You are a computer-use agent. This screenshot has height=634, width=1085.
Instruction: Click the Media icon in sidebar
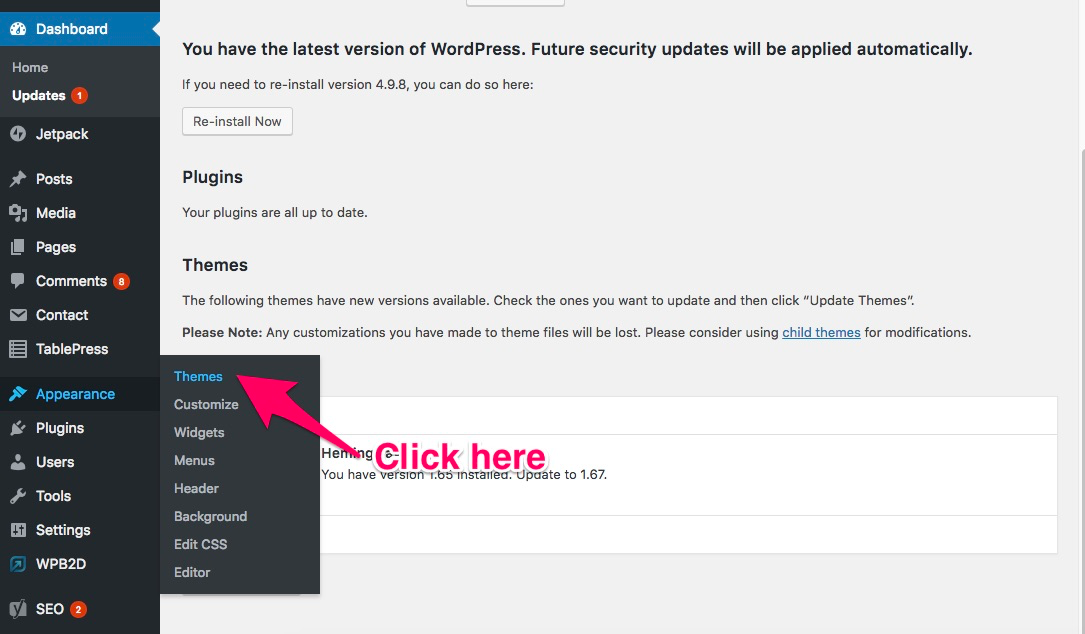18,212
